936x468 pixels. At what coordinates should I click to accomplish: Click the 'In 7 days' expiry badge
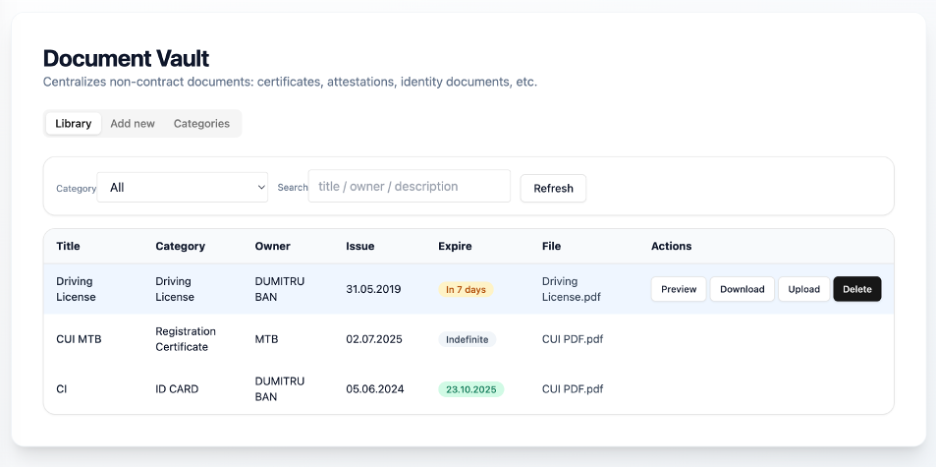click(465, 290)
